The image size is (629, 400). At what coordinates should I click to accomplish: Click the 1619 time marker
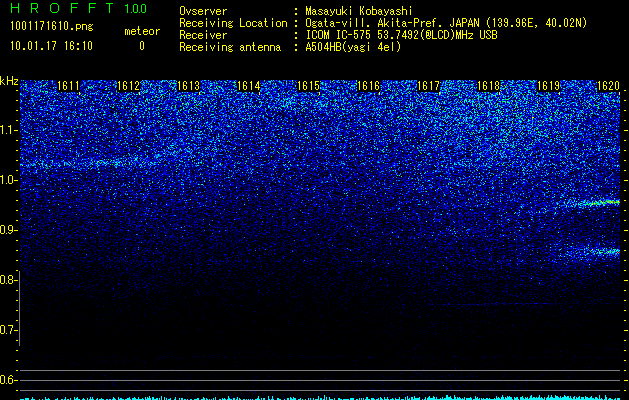[549, 86]
